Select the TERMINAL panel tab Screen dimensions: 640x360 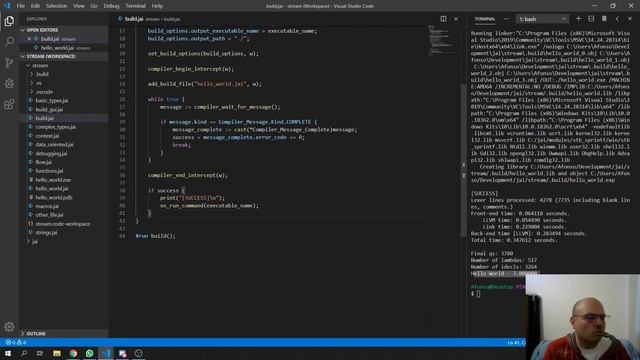[x=484, y=19]
